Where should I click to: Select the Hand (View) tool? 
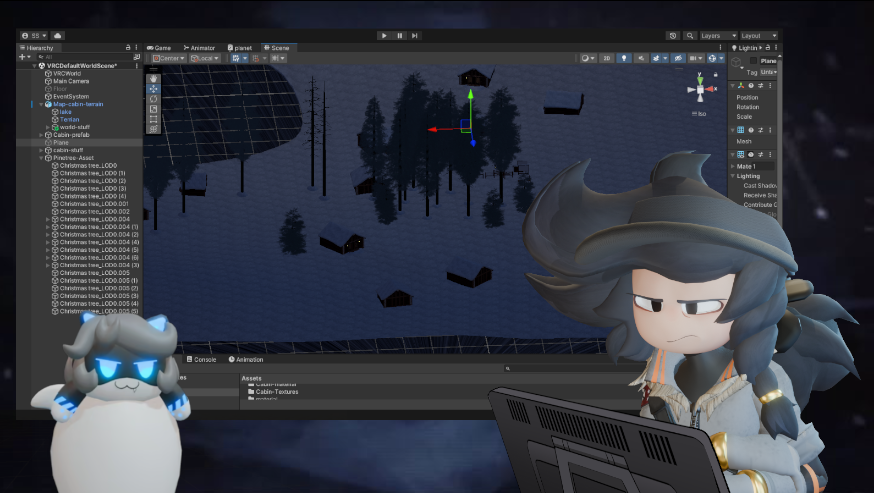click(x=153, y=79)
